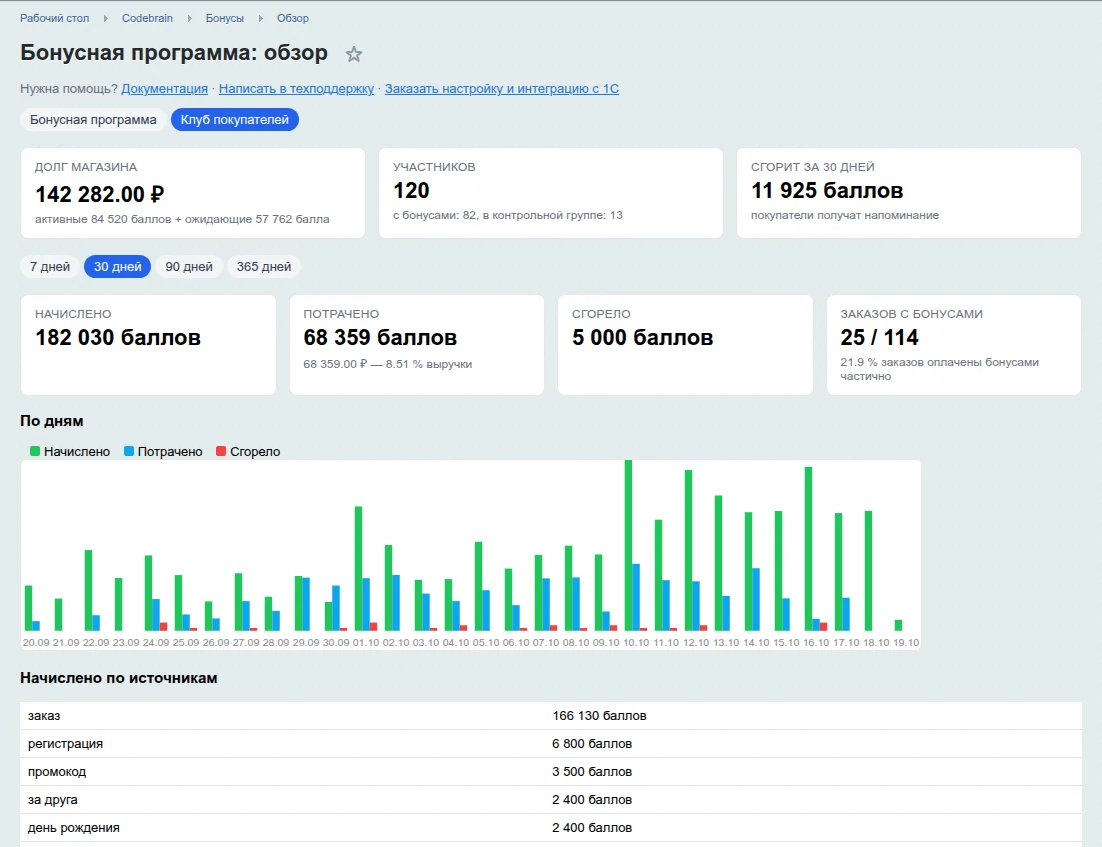Switch to Бонусная программа tab
1102x847 pixels.
click(x=93, y=119)
